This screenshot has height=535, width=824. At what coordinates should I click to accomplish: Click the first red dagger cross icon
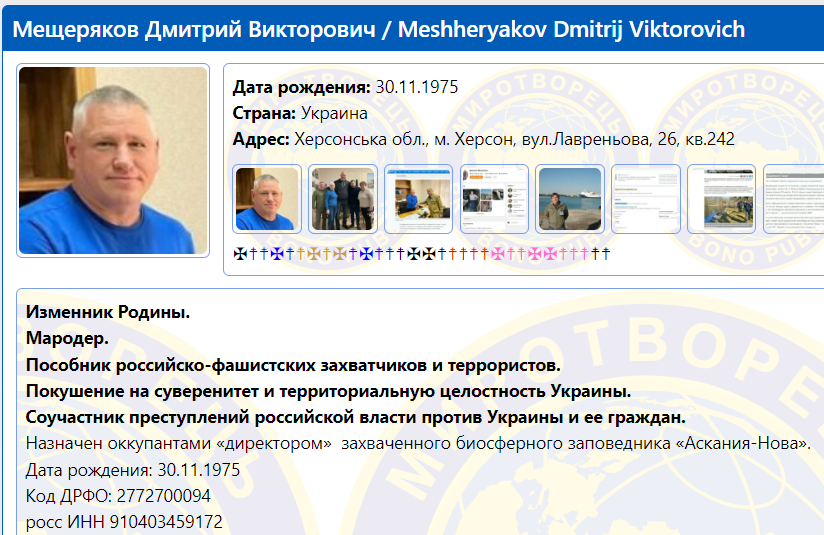[x=453, y=254]
